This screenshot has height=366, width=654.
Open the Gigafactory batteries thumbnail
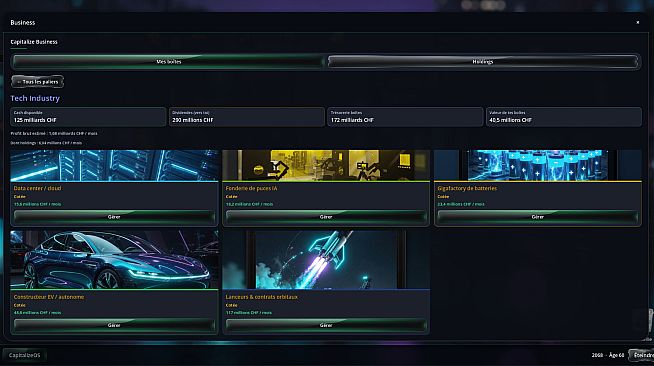tap(538, 165)
